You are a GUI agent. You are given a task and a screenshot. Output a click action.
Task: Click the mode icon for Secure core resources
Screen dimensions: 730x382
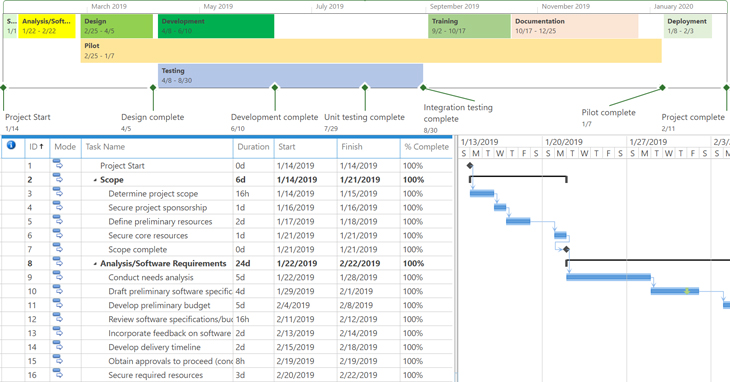pos(58,234)
